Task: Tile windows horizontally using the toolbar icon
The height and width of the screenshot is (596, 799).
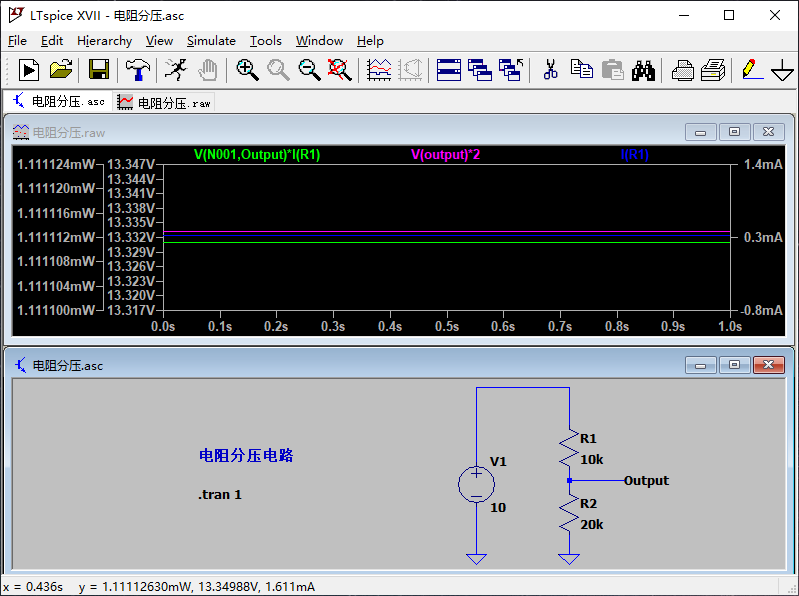Action: [x=449, y=69]
